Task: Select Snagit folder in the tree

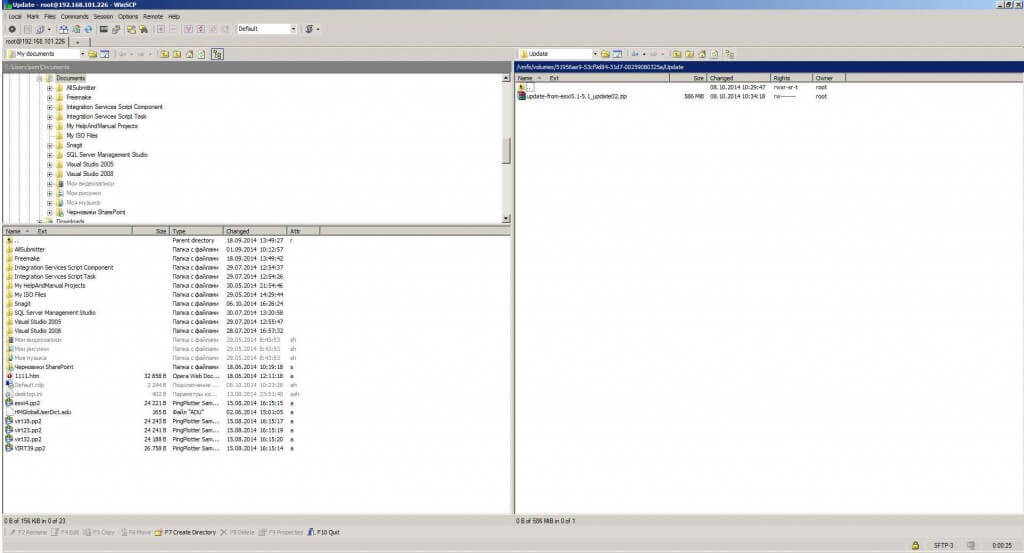Action: (74, 145)
